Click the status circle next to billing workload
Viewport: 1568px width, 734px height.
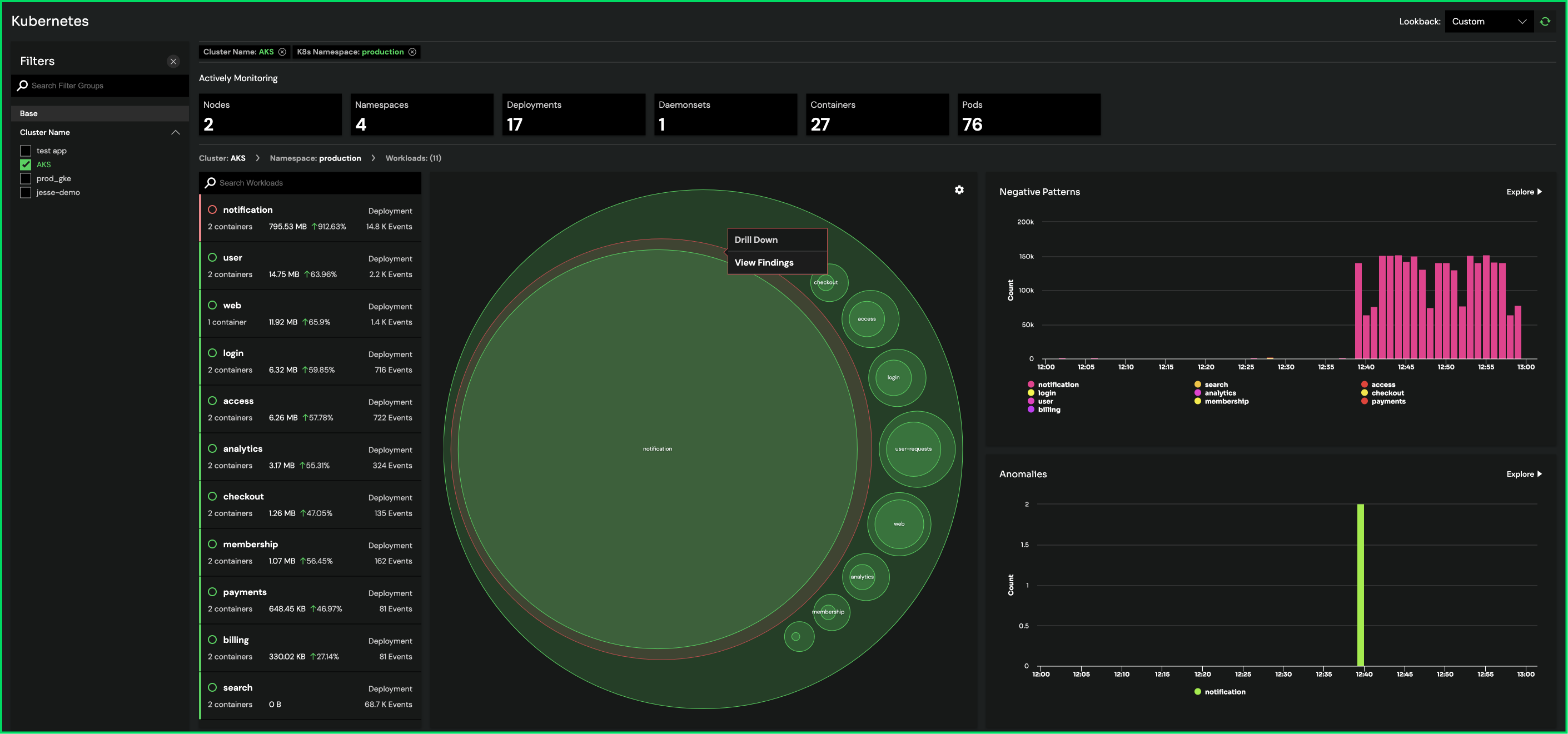click(212, 640)
